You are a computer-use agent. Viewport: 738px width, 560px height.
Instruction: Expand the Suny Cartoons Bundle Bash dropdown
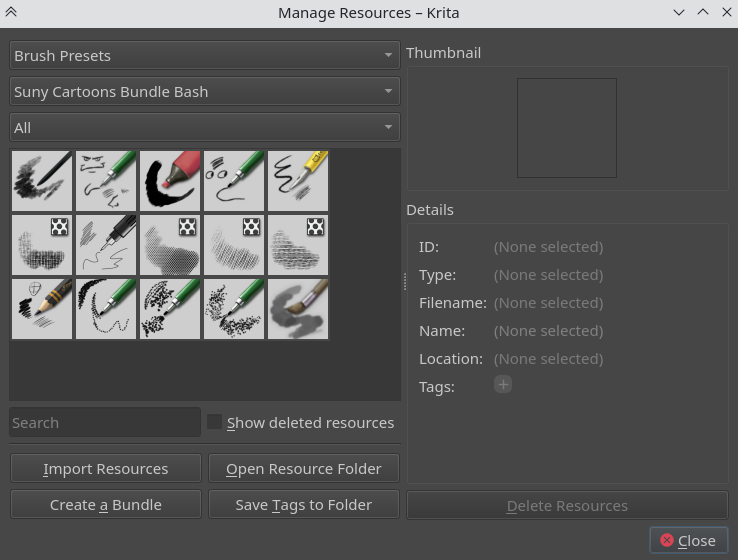(x=204, y=92)
